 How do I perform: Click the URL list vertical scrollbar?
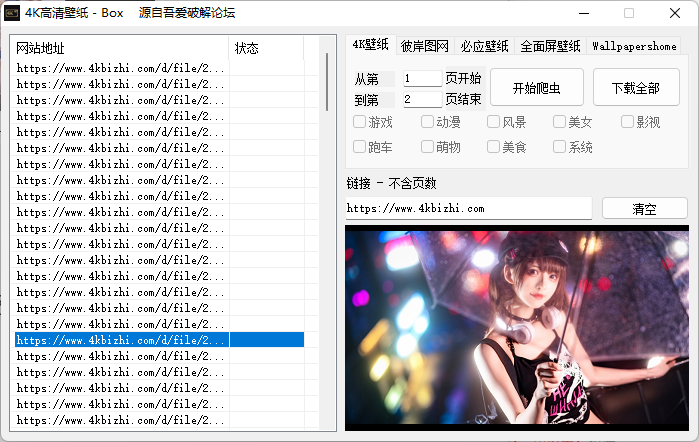[327, 82]
